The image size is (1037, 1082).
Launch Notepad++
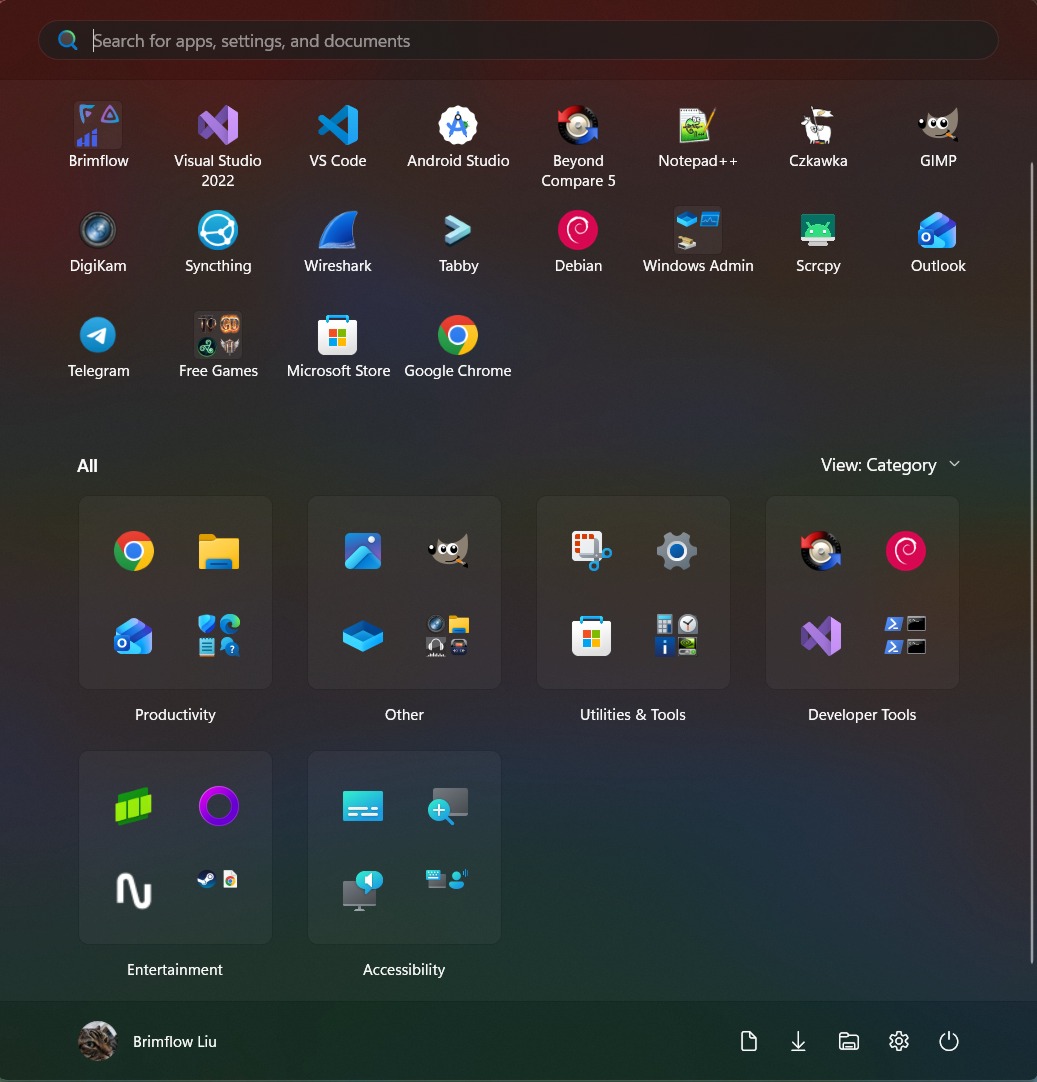click(x=698, y=137)
